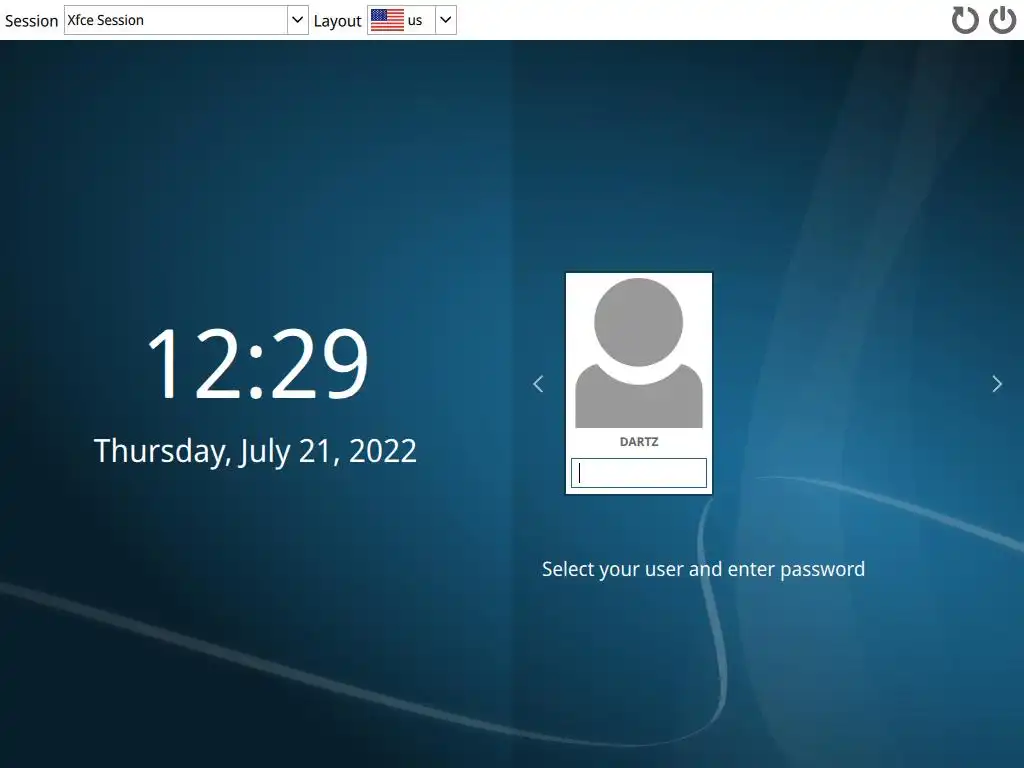This screenshot has height=768, width=1024.
Task: Click the reboot icon in top bar
Action: coord(965,20)
